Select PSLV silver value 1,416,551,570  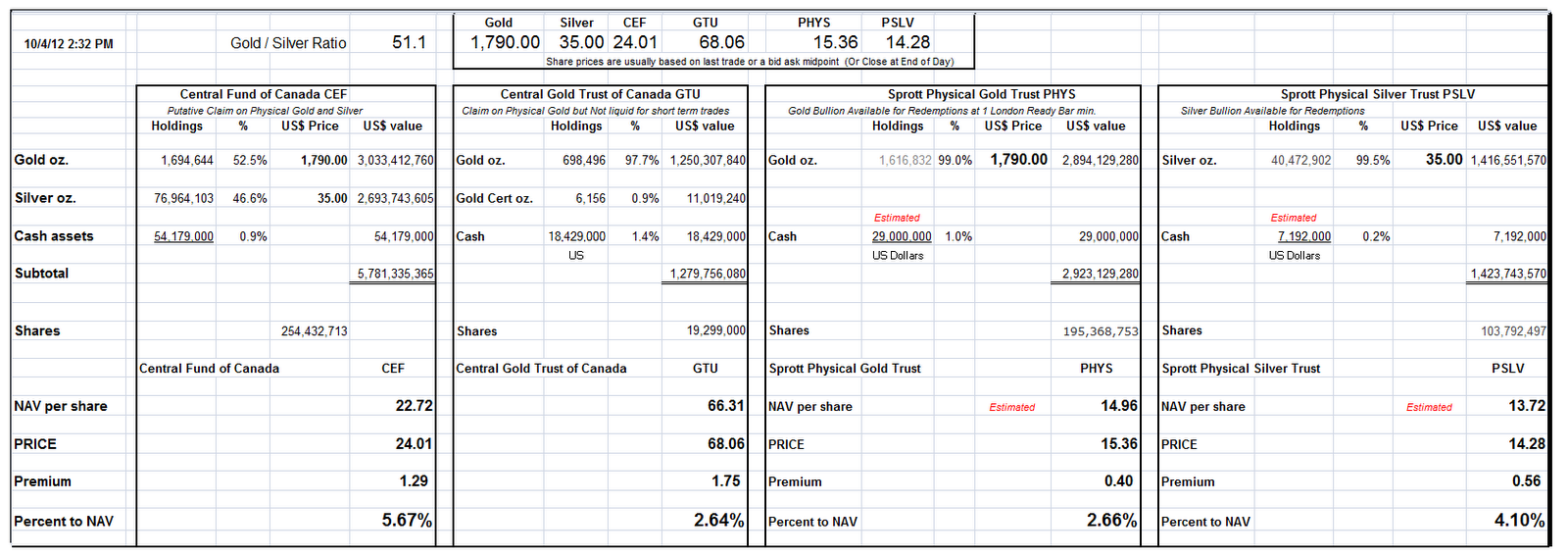click(1508, 160)
